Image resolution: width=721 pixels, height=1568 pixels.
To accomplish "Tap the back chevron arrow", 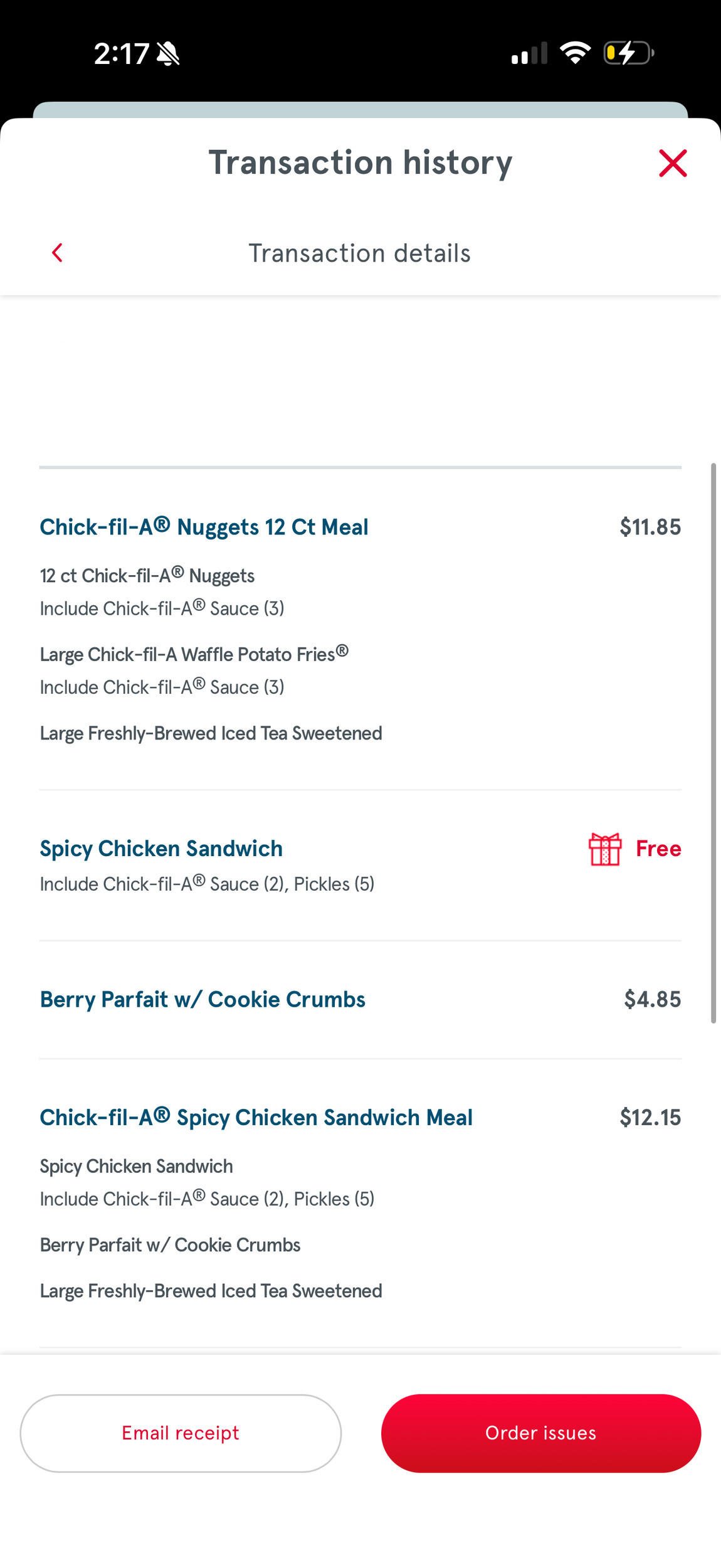I will [x=57, y=253].
